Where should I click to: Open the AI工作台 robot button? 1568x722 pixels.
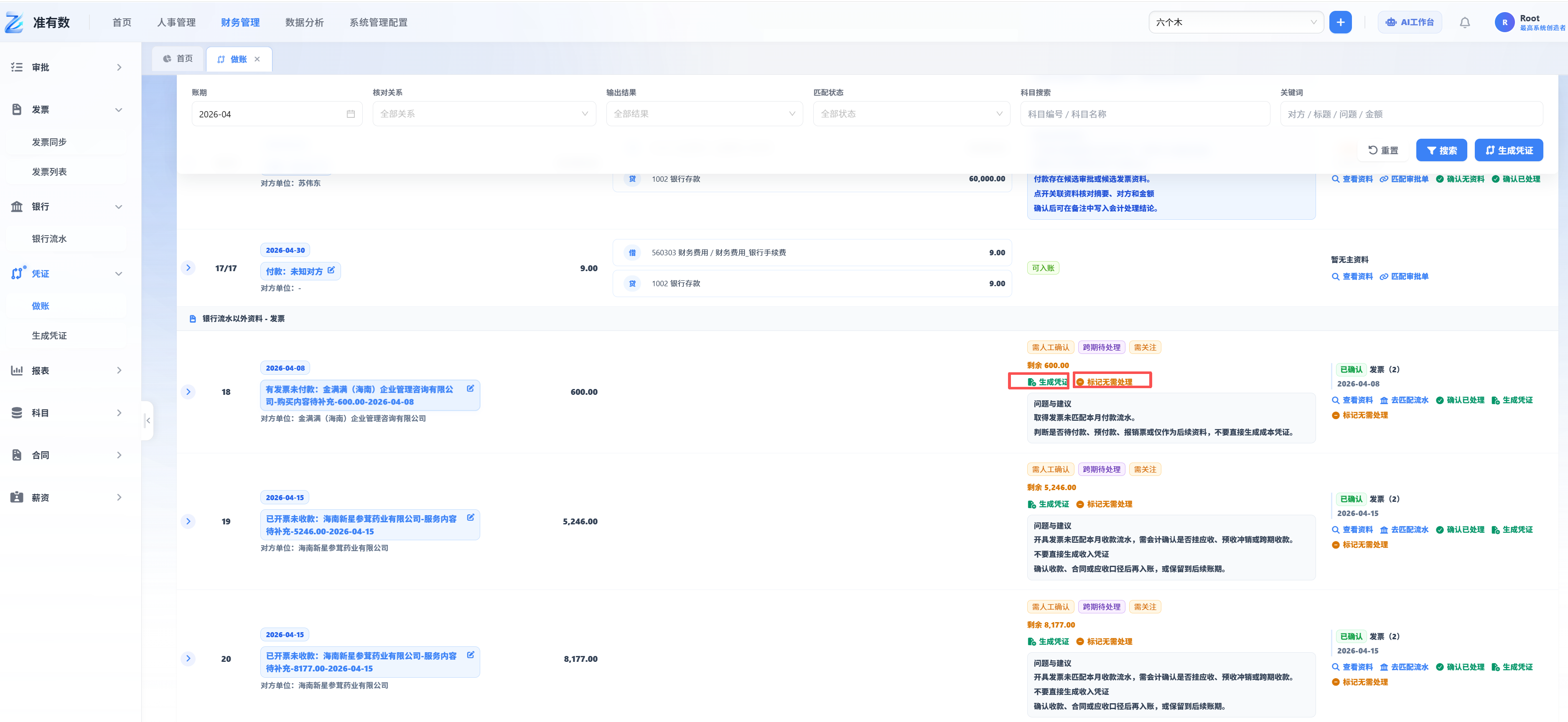pos(1410,23)
